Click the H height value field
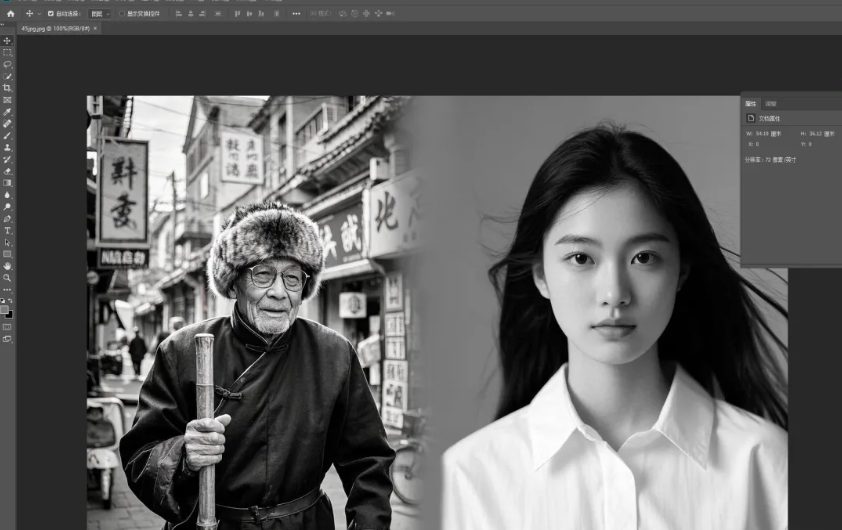This screenshot has height=530, width=842. pyautogui.click(x=822, y=134)
